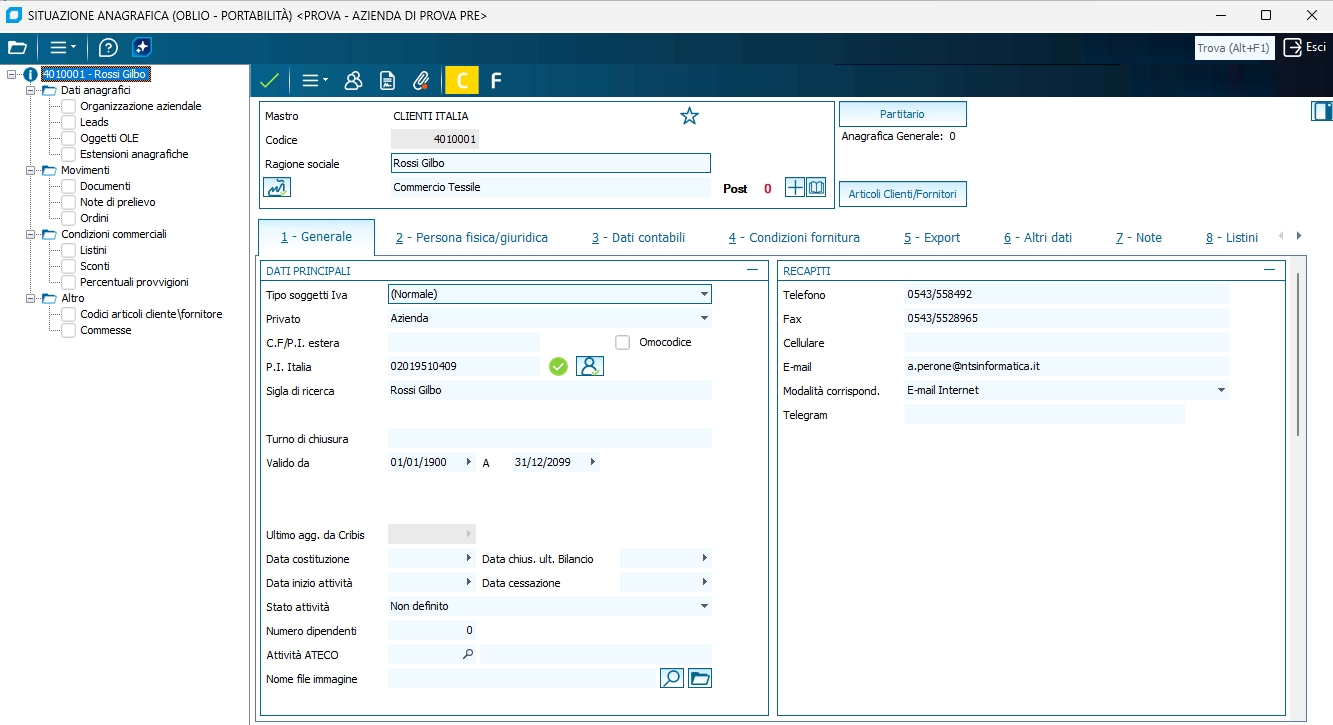This screenshot has height=725, width=1333.
Task: Click the Articoli Clienti/Fornitori button
Action: 902,194
